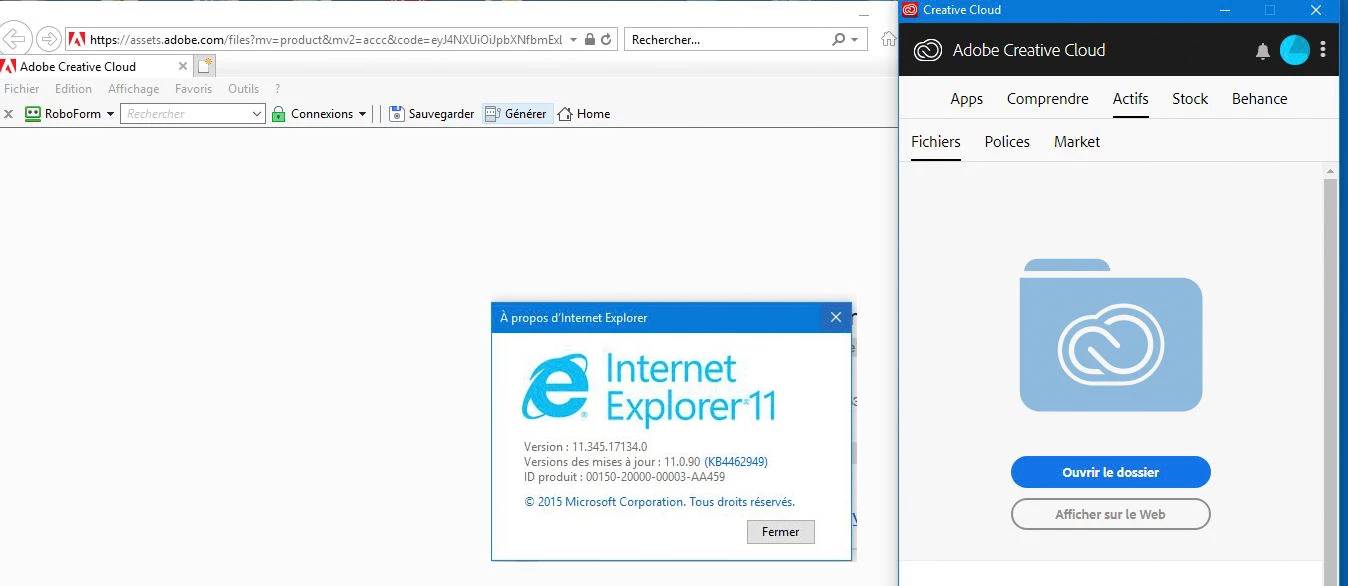Open the Creative Cloud profile avatar

1295,50
